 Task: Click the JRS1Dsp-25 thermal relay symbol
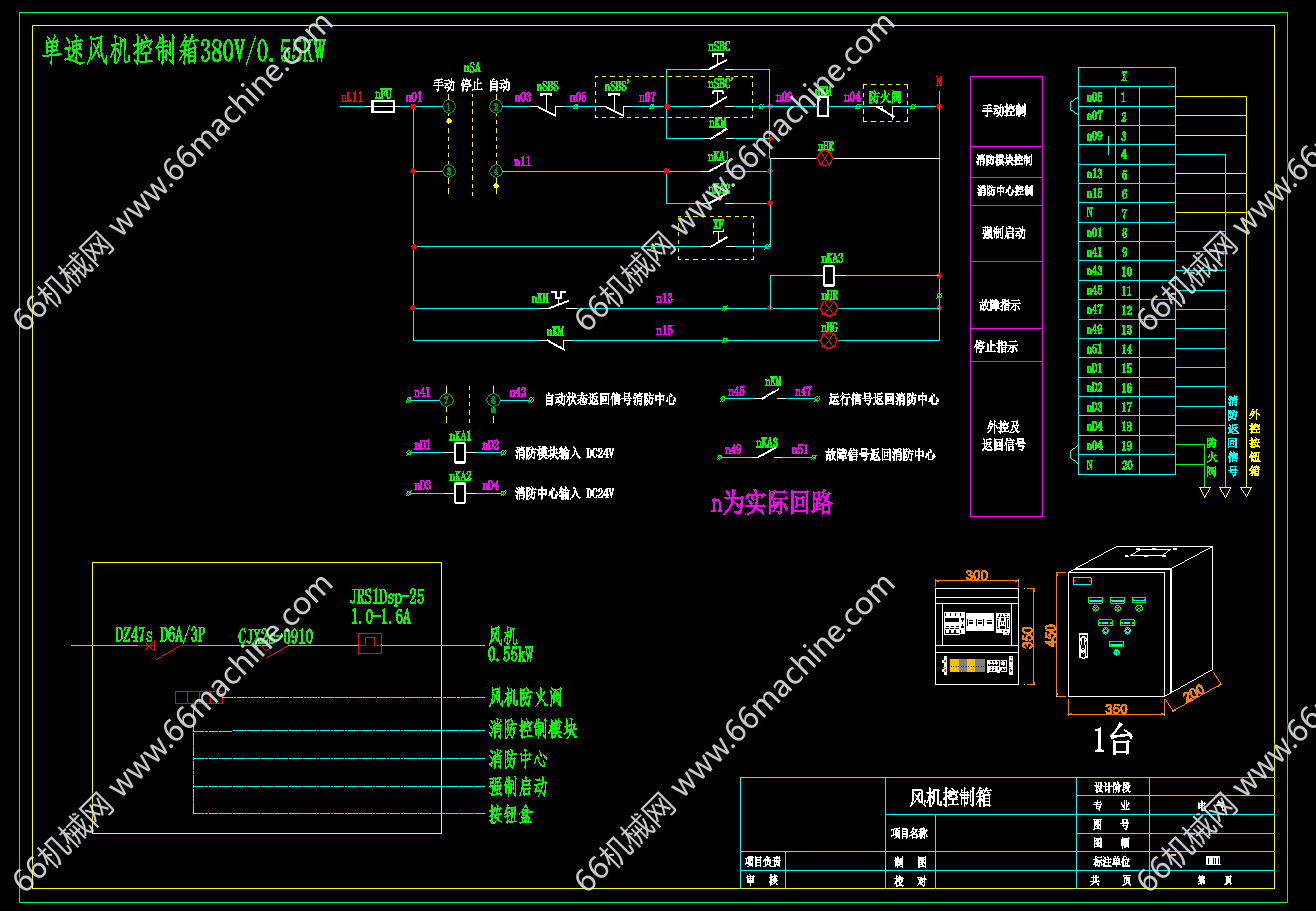pyautogui.click(x=370, y=643)
